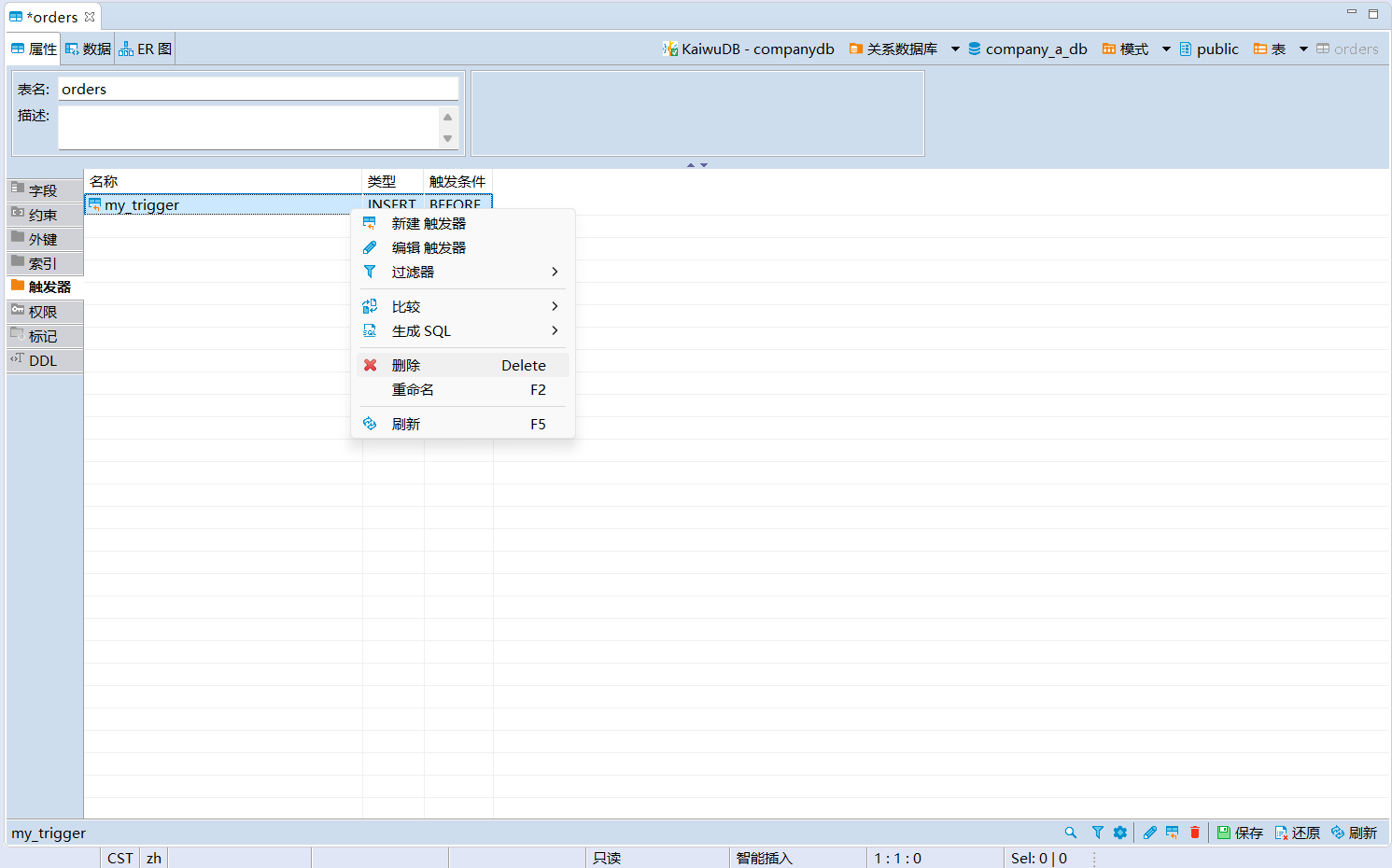Click the edit pencil icon in bottom toolbar
This screenshot has height=868, width=1392.
coord(1150,833)
